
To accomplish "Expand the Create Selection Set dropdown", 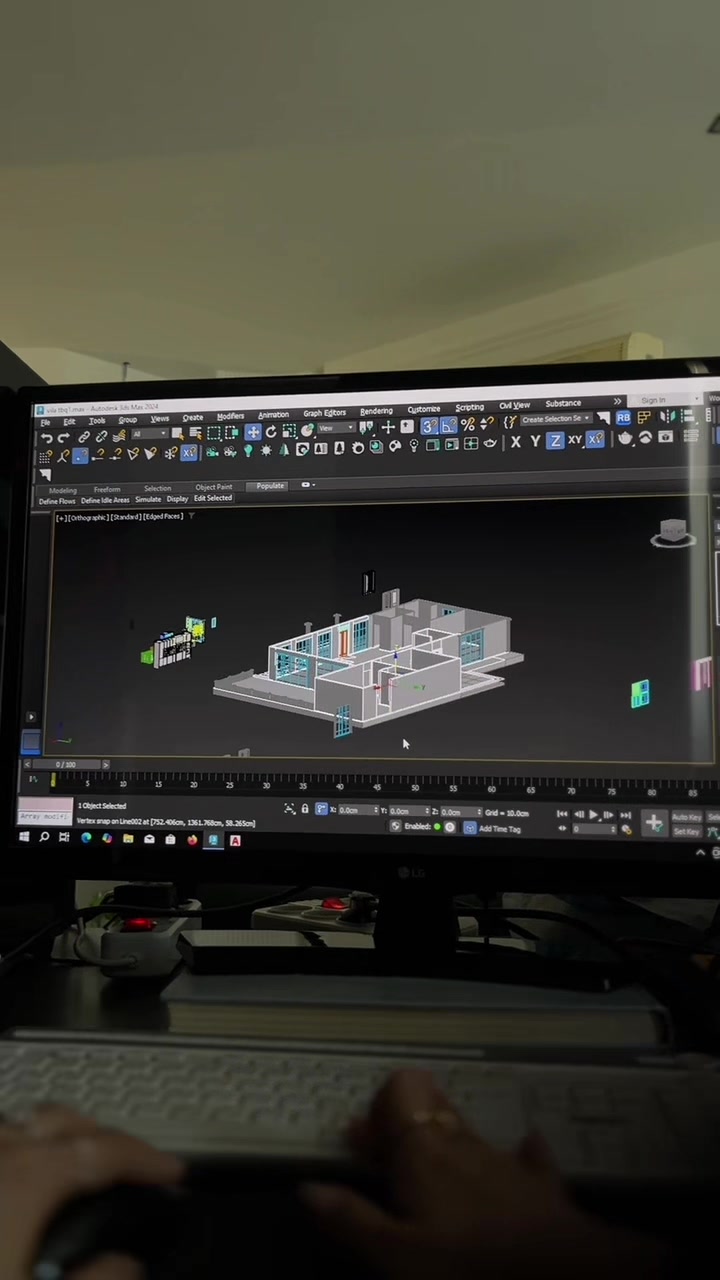I will pos(556,419).
